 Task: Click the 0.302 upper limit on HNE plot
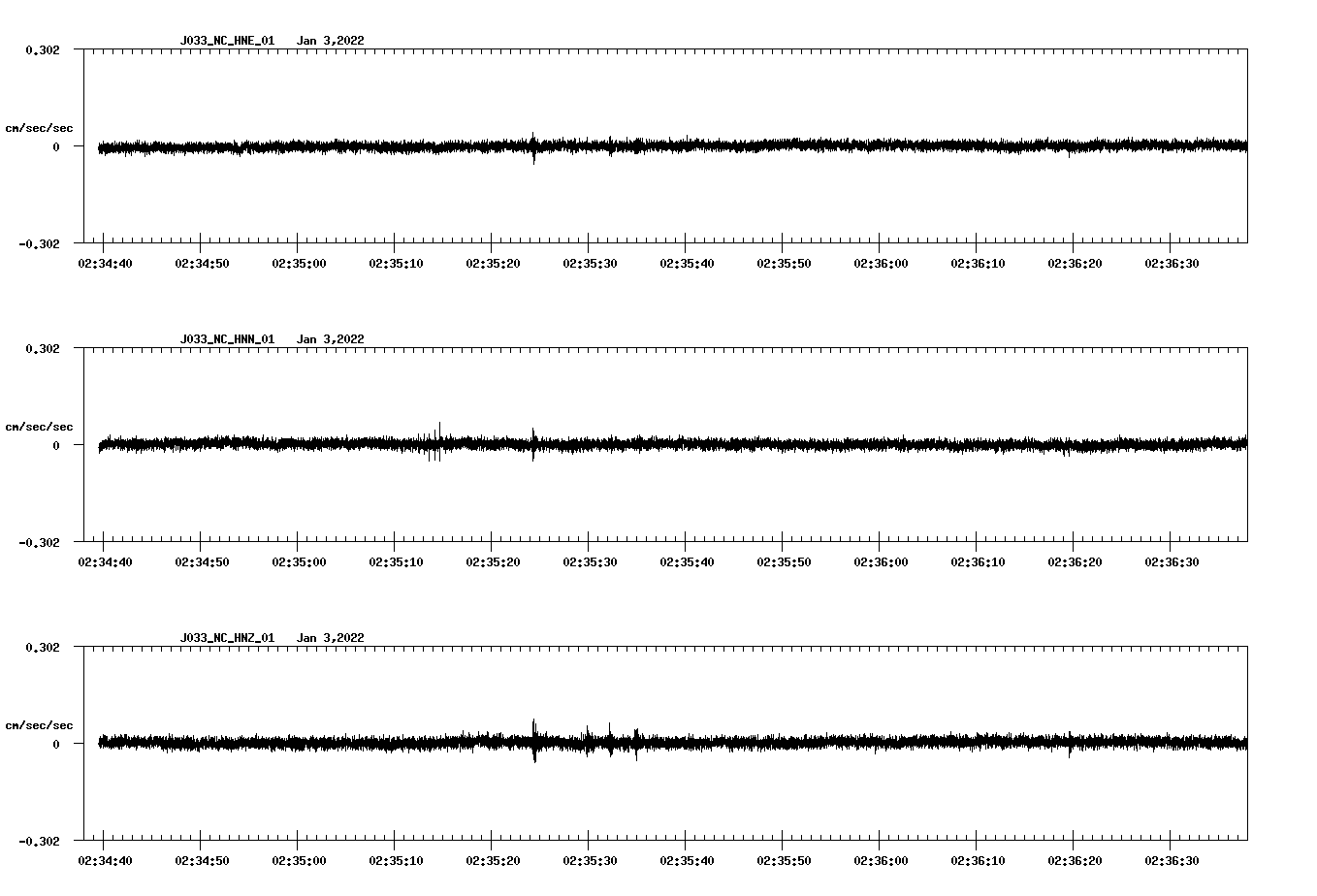42,49
